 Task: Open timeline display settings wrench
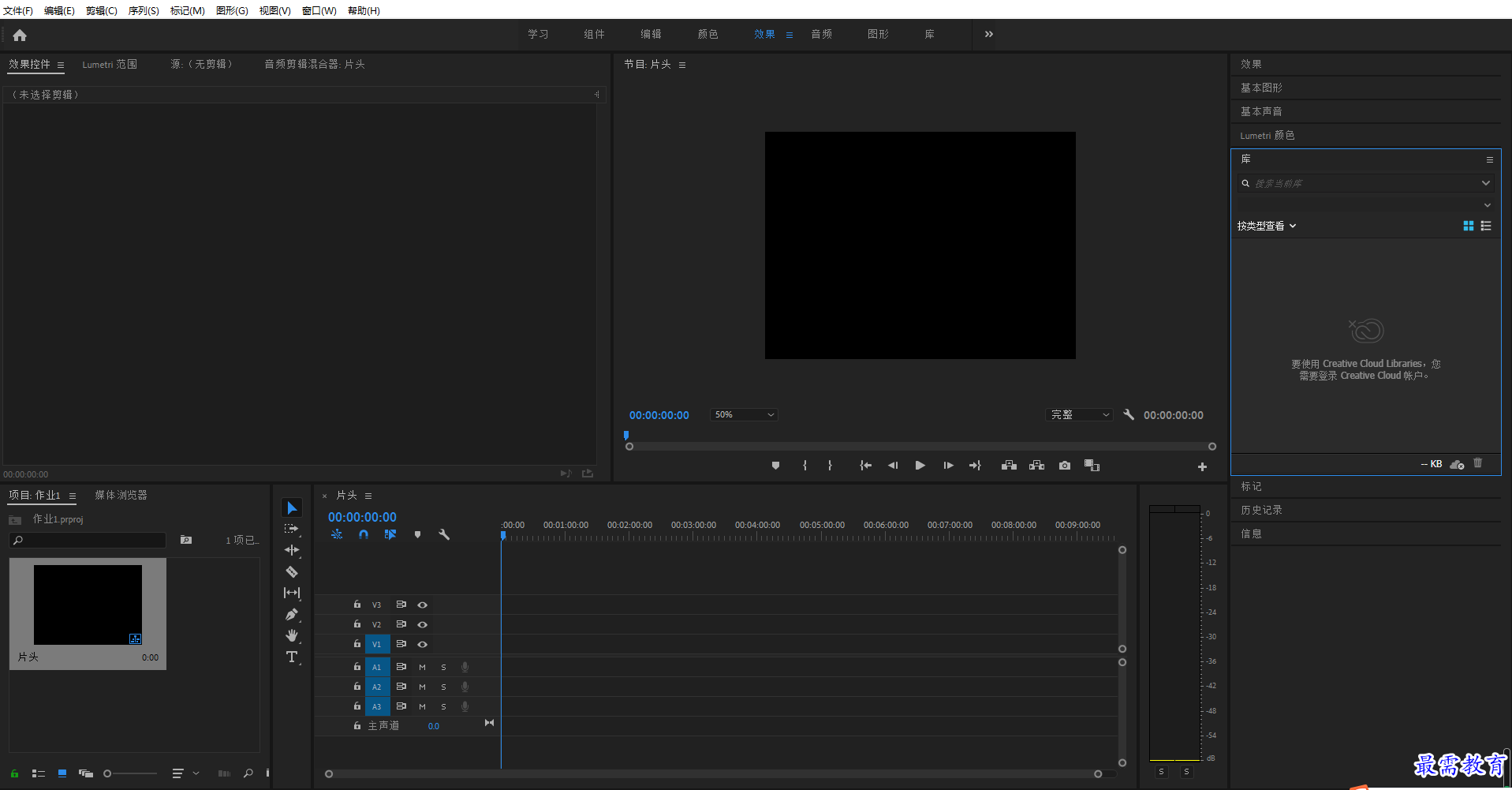(444, 534)
